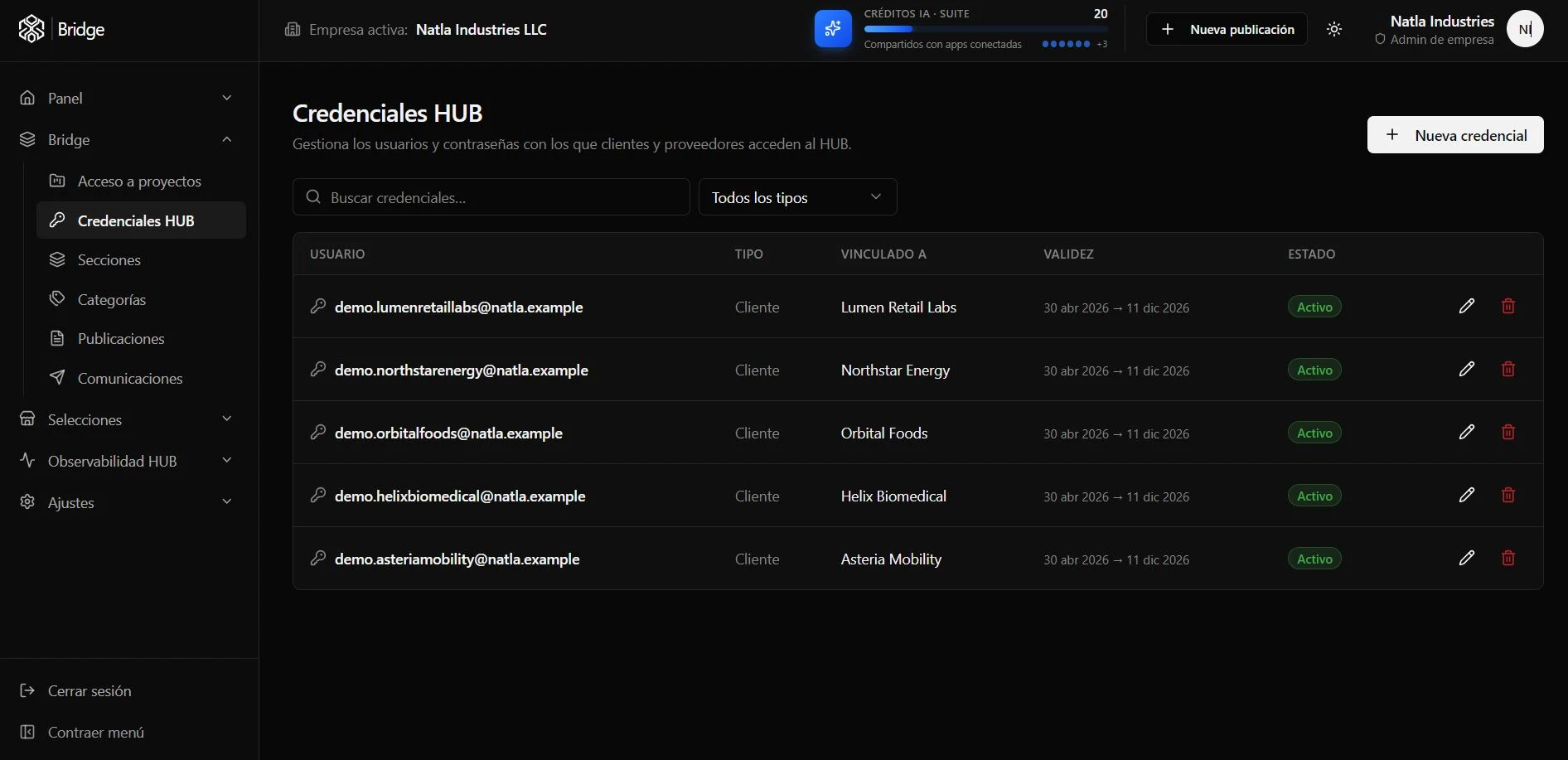Toggle the light/dark theme sun icon
Viewport: 1568px width, 760px height.
[1334, 29]
